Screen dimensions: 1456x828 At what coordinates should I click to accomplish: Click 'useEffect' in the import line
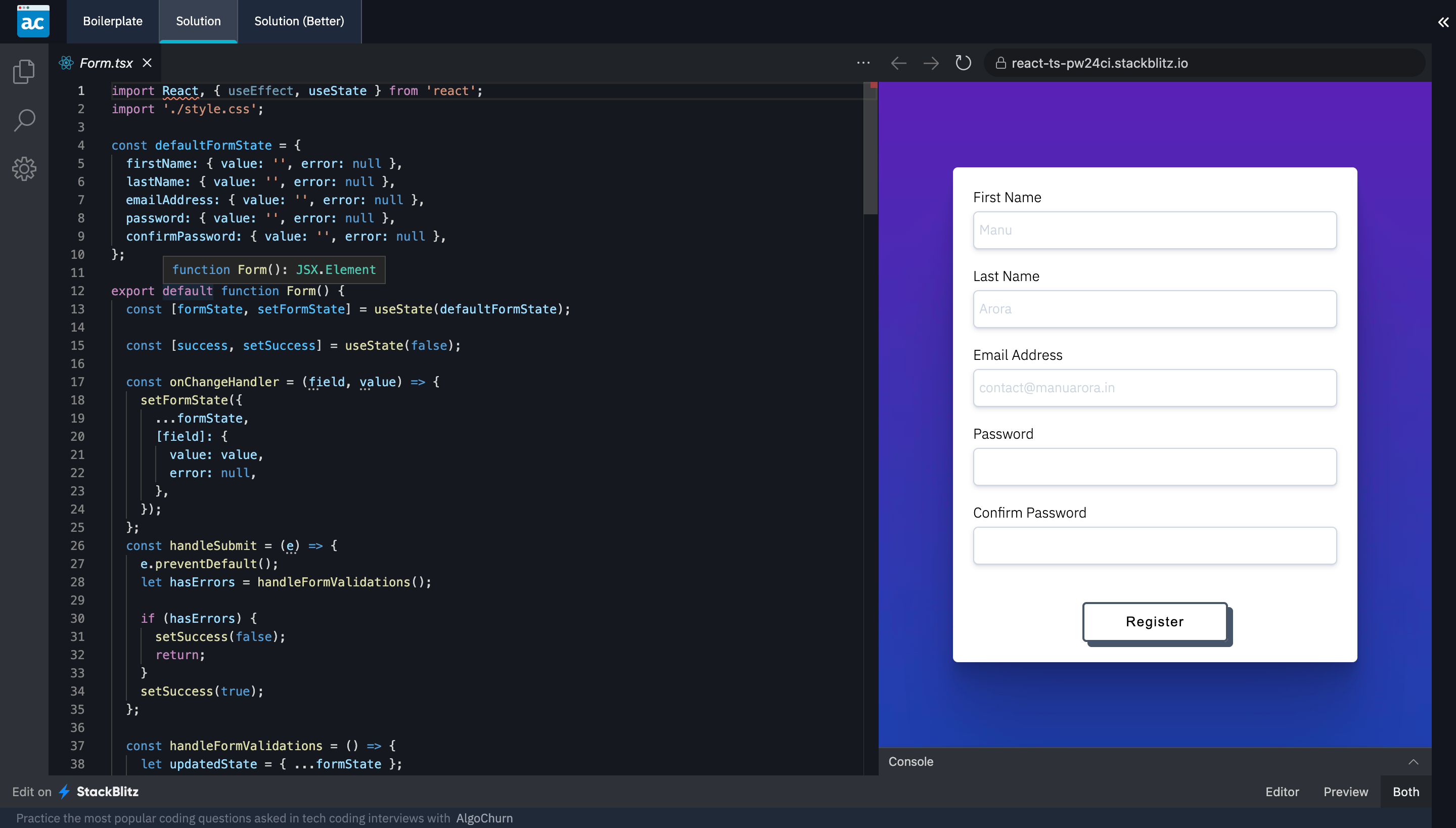(x=260, y=91)
